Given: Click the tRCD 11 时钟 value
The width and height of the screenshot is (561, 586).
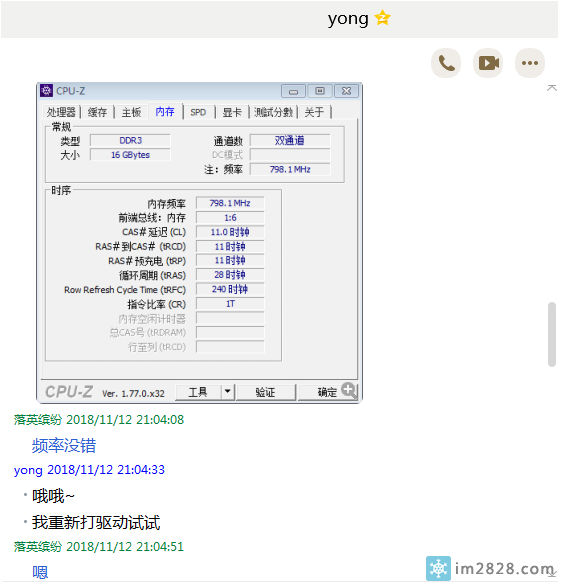Looking at the screenshot, I should (x=230, y=246).
